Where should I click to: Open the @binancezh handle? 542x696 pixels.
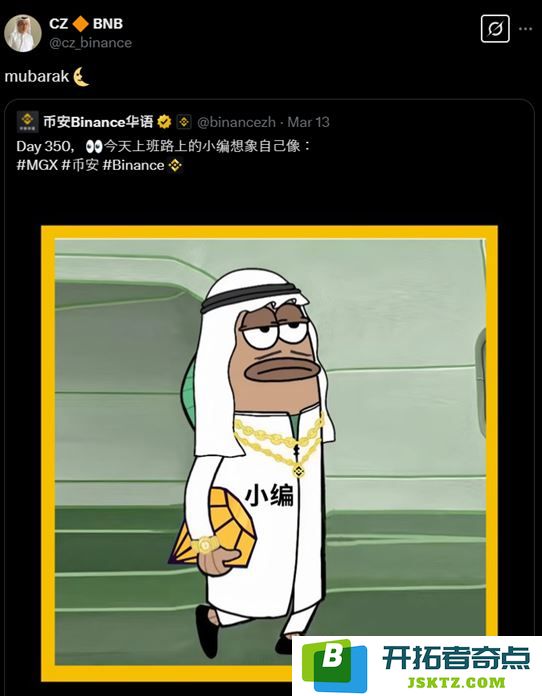(236, 122)
